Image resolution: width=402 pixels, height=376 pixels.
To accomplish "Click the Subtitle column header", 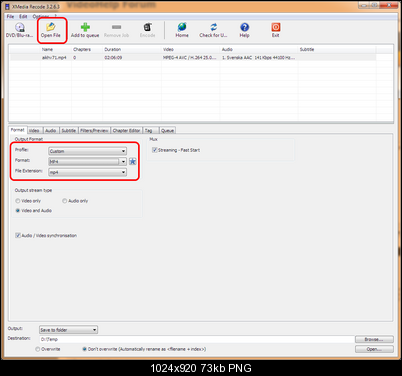I will [337, 49].
